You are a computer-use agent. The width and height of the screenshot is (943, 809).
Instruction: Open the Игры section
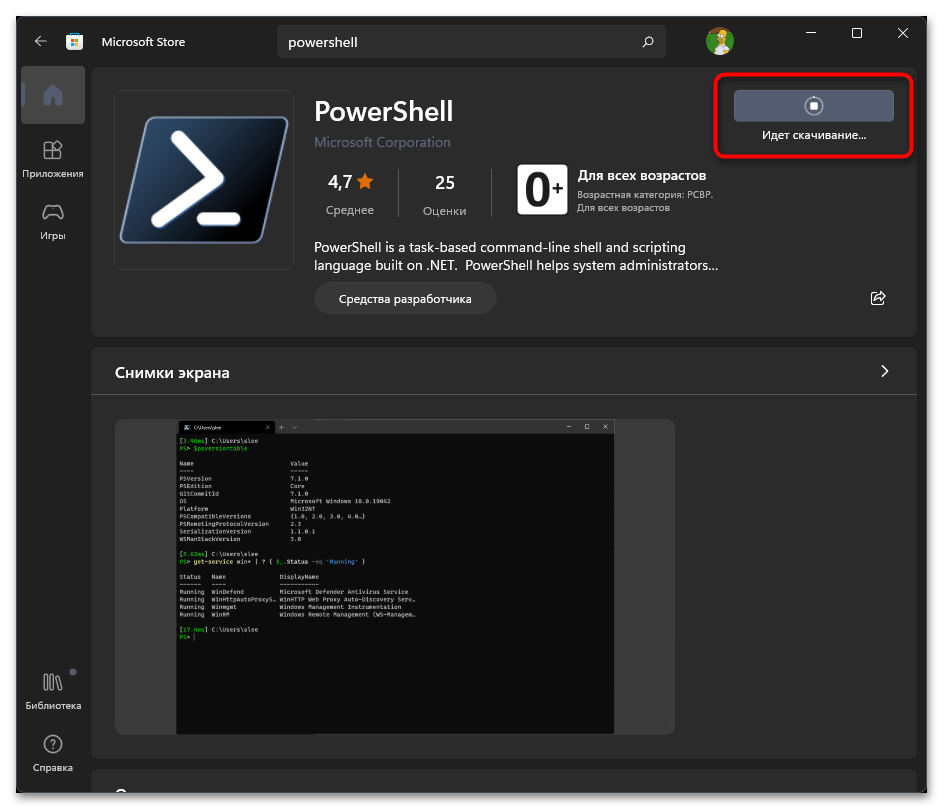[53, 221]
